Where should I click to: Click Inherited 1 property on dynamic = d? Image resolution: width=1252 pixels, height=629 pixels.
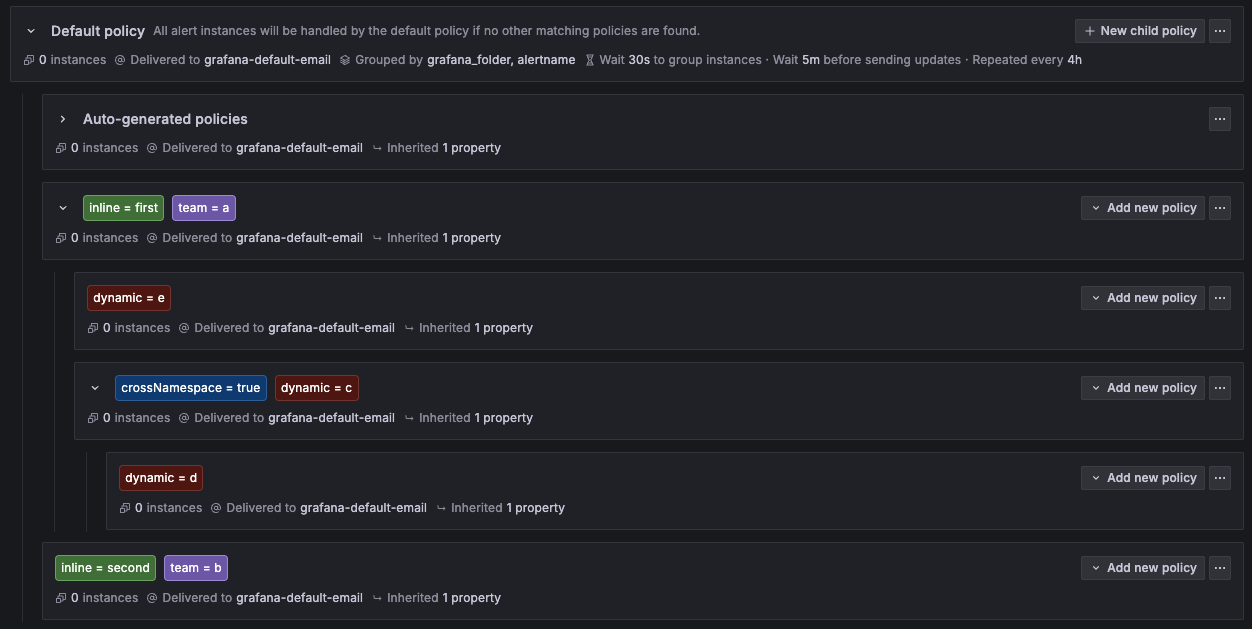click(507, 508)
